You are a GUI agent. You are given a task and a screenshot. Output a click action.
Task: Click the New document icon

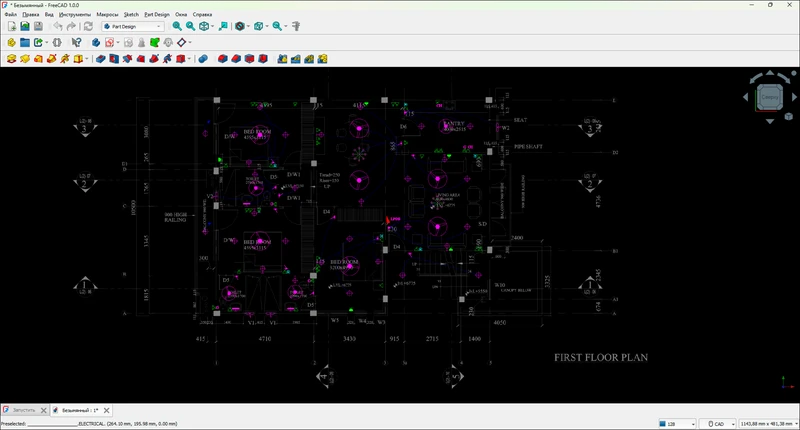coord(12,27)
